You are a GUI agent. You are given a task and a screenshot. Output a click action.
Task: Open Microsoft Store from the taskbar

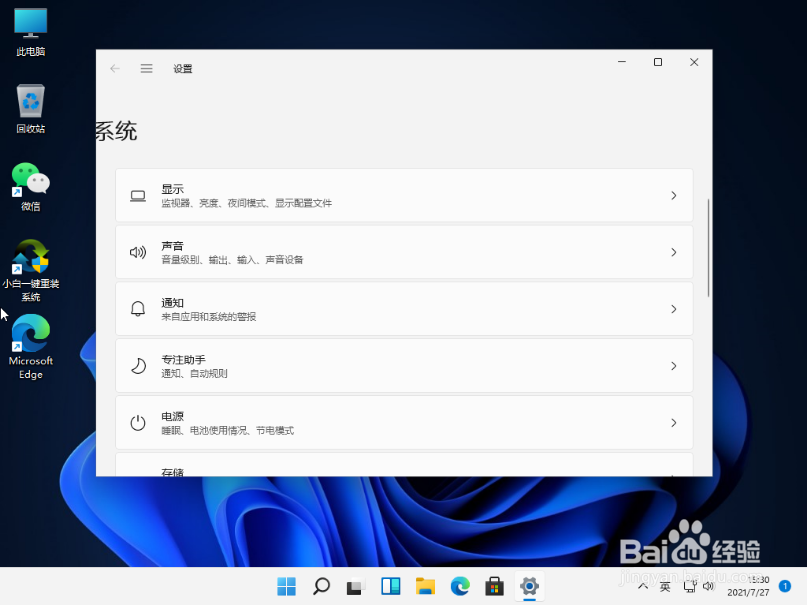point(495,586)
